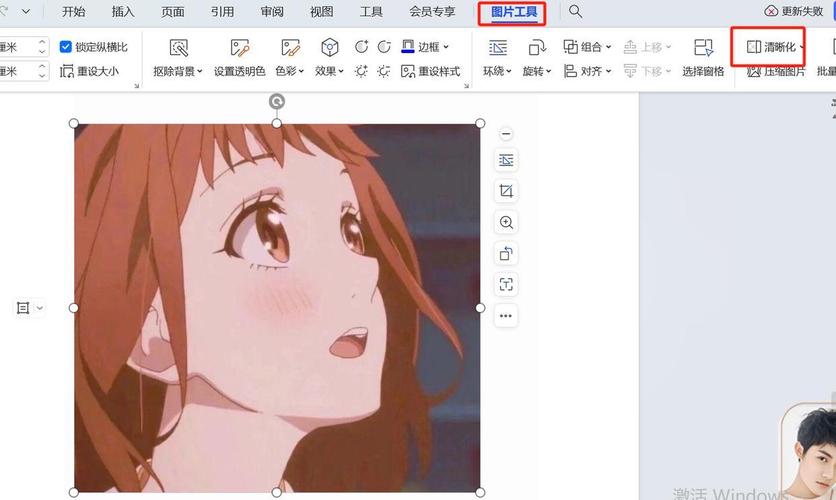This screenshot has height=500, width=836.
Task: Decrease brightness with the sun minus icon
Action: click(384, 71)
